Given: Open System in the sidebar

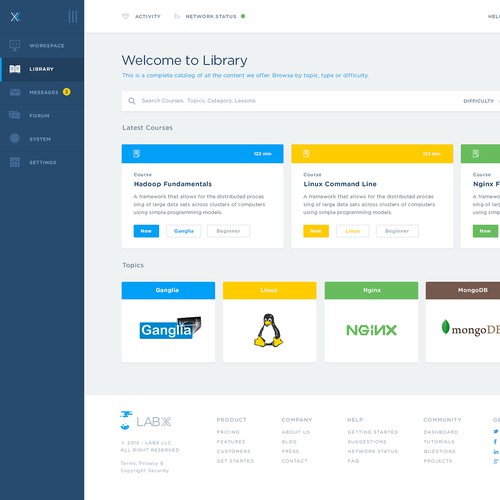Looking at the screenshot, I should 42,139.
